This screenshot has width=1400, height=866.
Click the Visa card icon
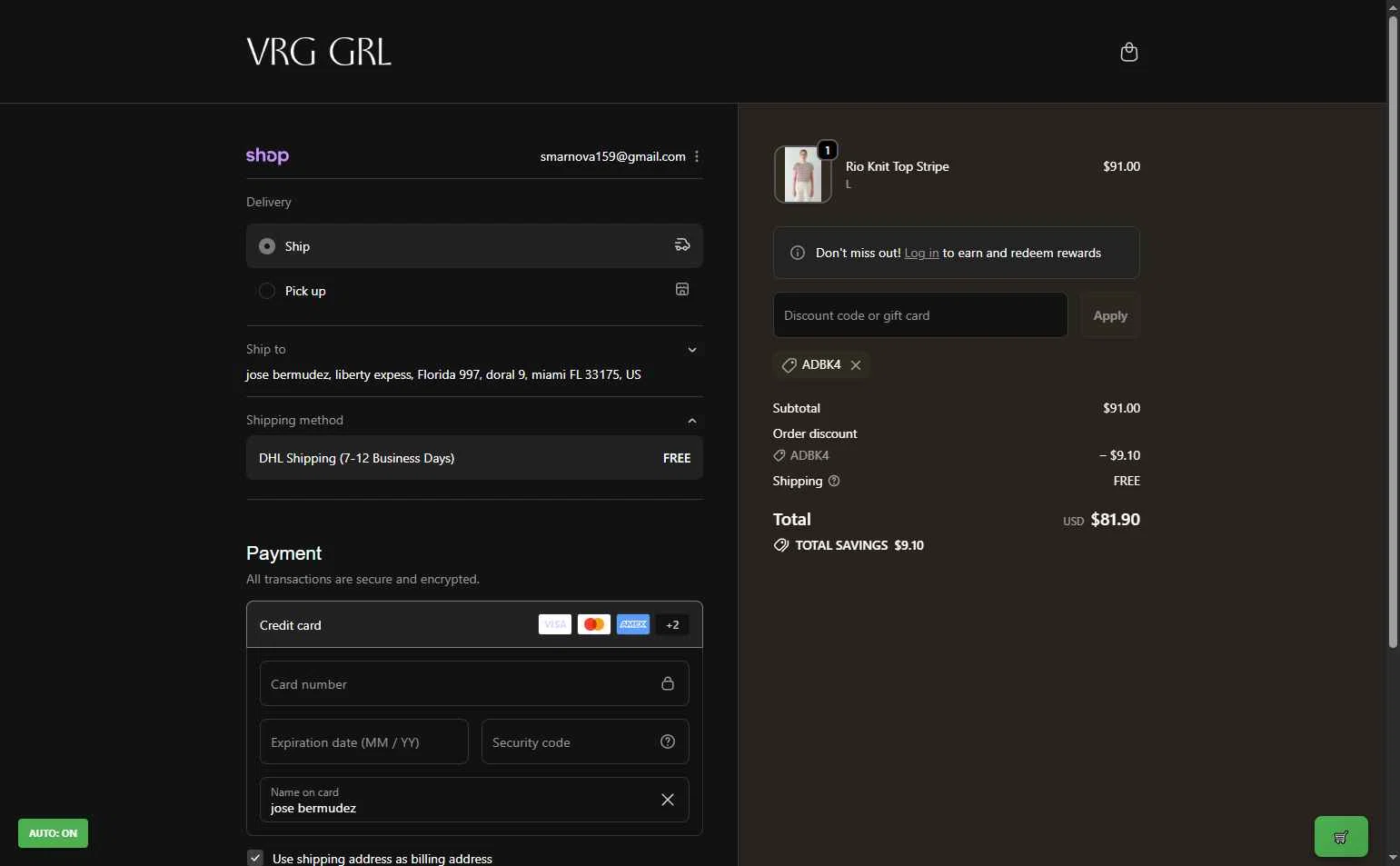point(555,624)
